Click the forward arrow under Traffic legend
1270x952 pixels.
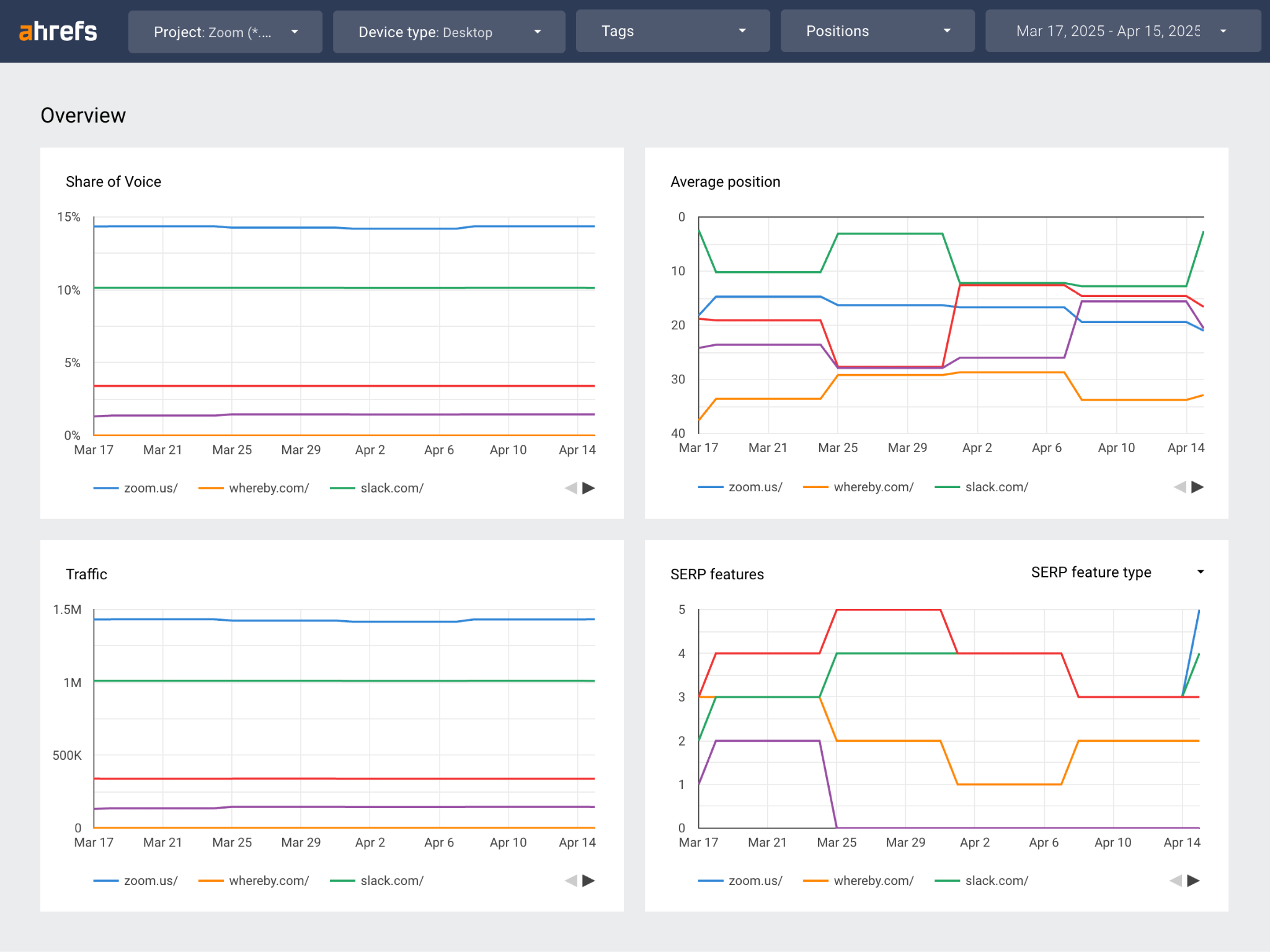590,880
